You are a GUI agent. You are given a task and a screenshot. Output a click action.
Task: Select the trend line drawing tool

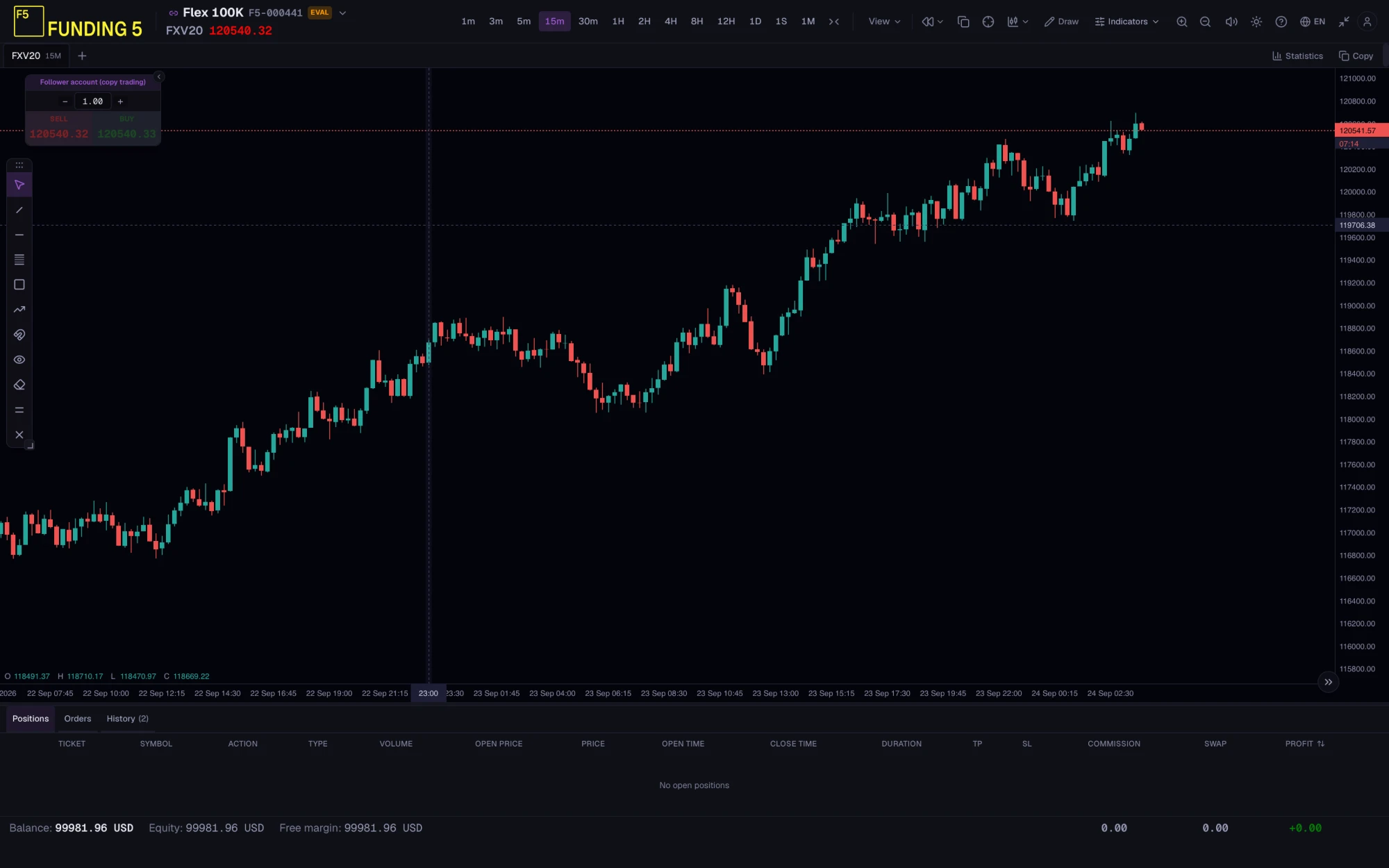pyautogui.click(x=19, y=210)
